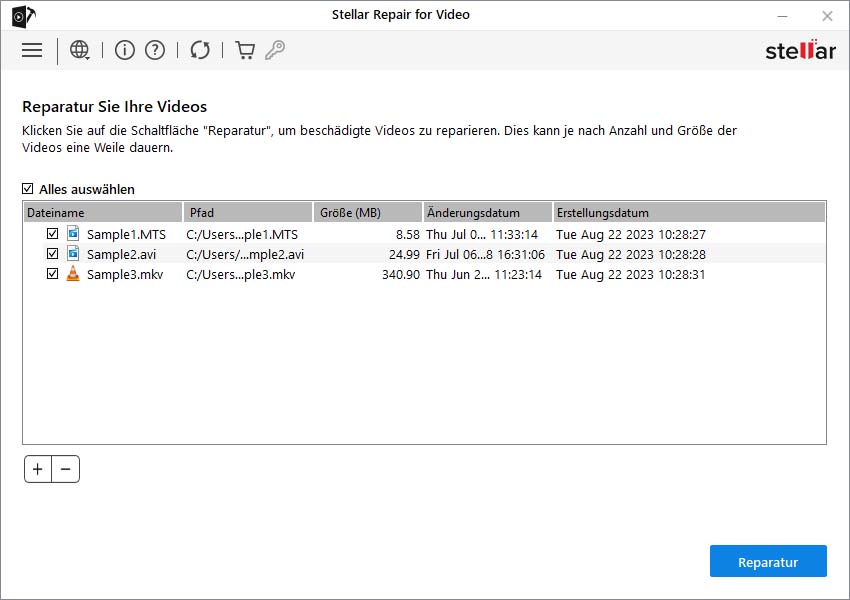
Task: Open the shopping cart buy icon
Action: click(245, 50)
